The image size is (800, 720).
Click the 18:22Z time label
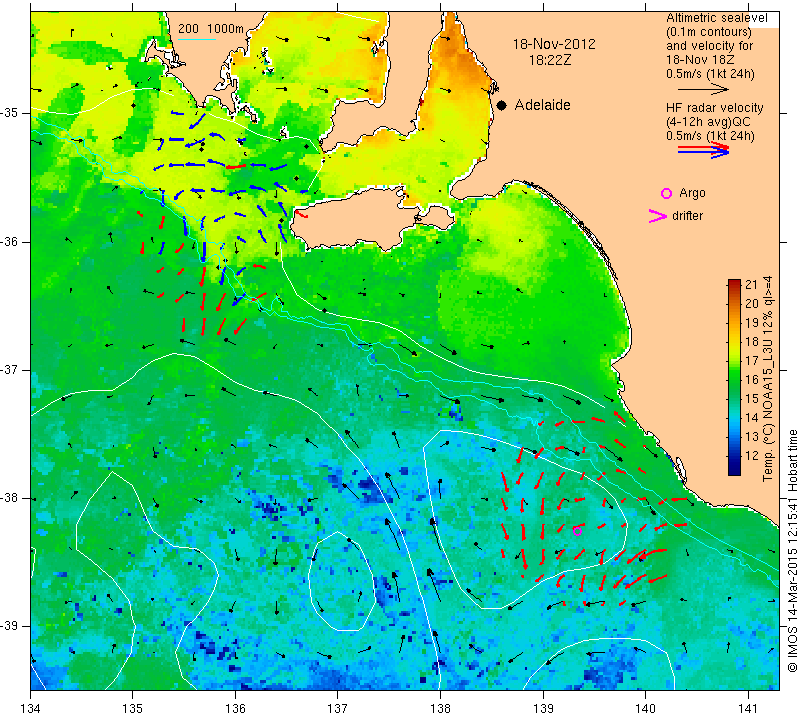point(550,61)
